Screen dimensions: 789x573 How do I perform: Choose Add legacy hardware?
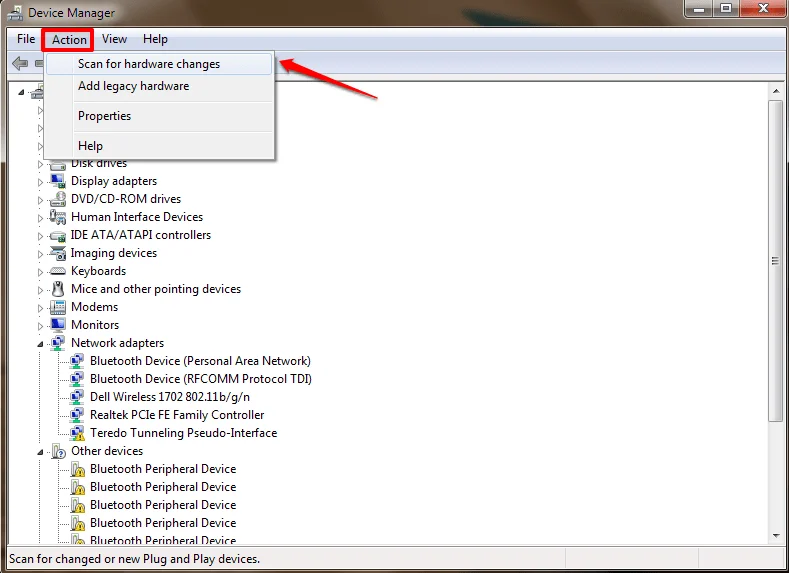tap(159, 86)
